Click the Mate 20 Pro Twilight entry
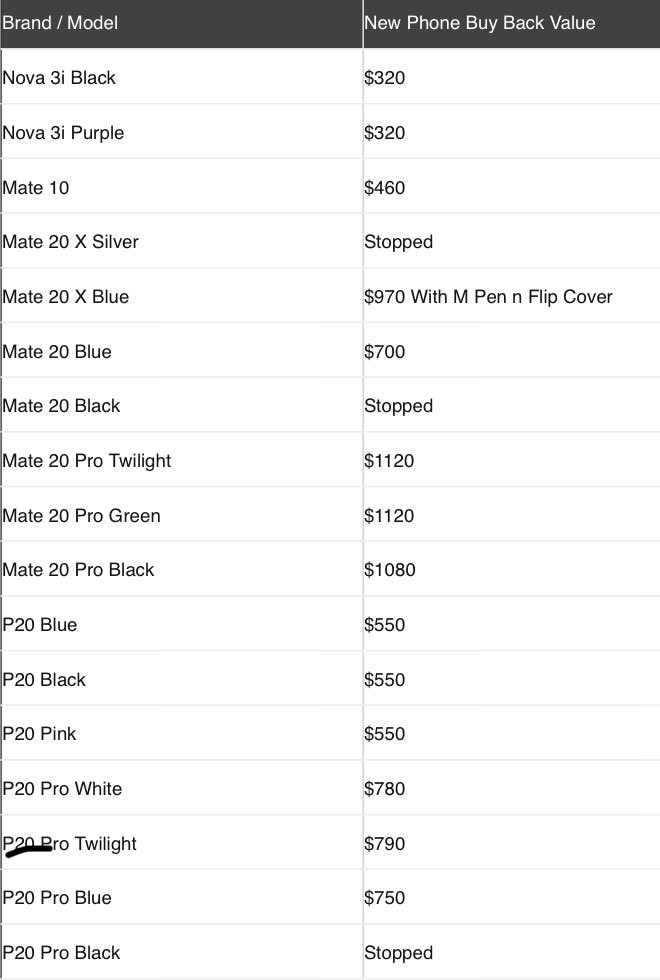The width and height of the screenshot is (660, 980). 87,461
